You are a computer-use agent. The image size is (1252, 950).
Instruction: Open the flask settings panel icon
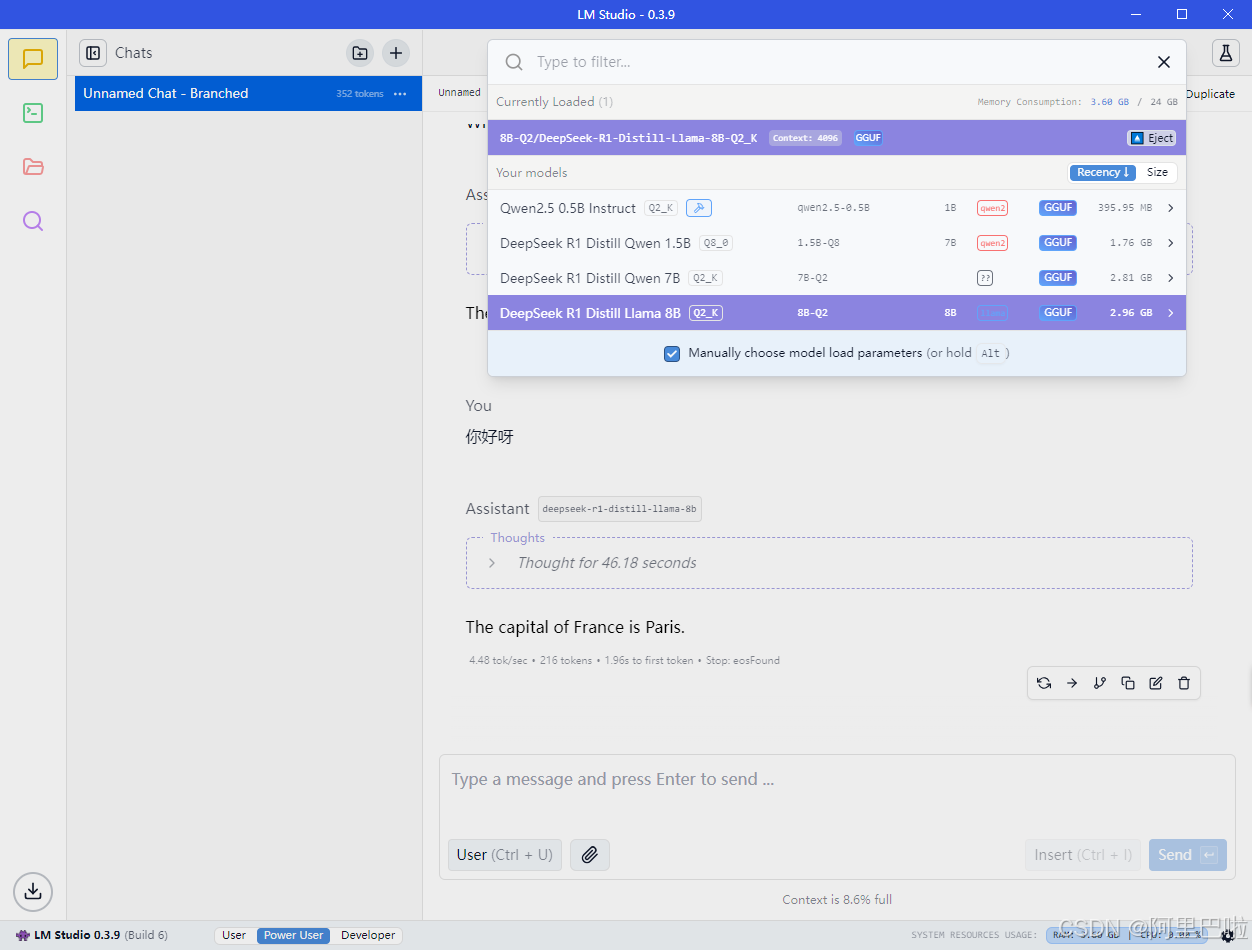click(1225, 53)
